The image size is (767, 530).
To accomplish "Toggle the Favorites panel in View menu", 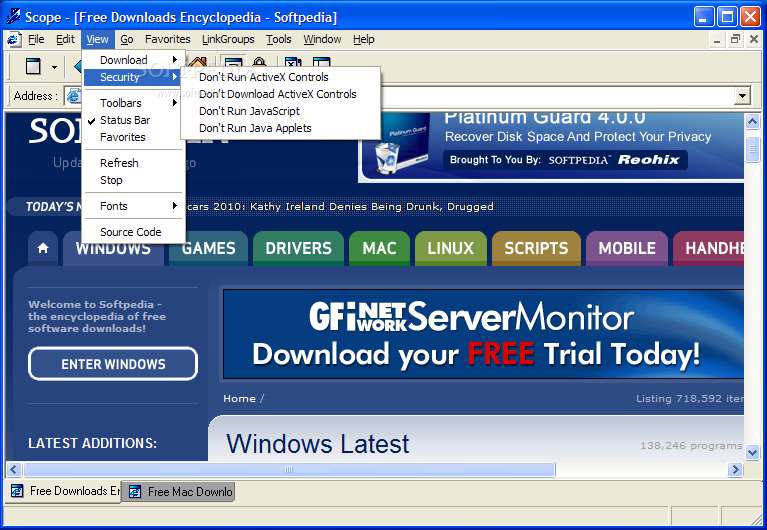I will point(133,137).
